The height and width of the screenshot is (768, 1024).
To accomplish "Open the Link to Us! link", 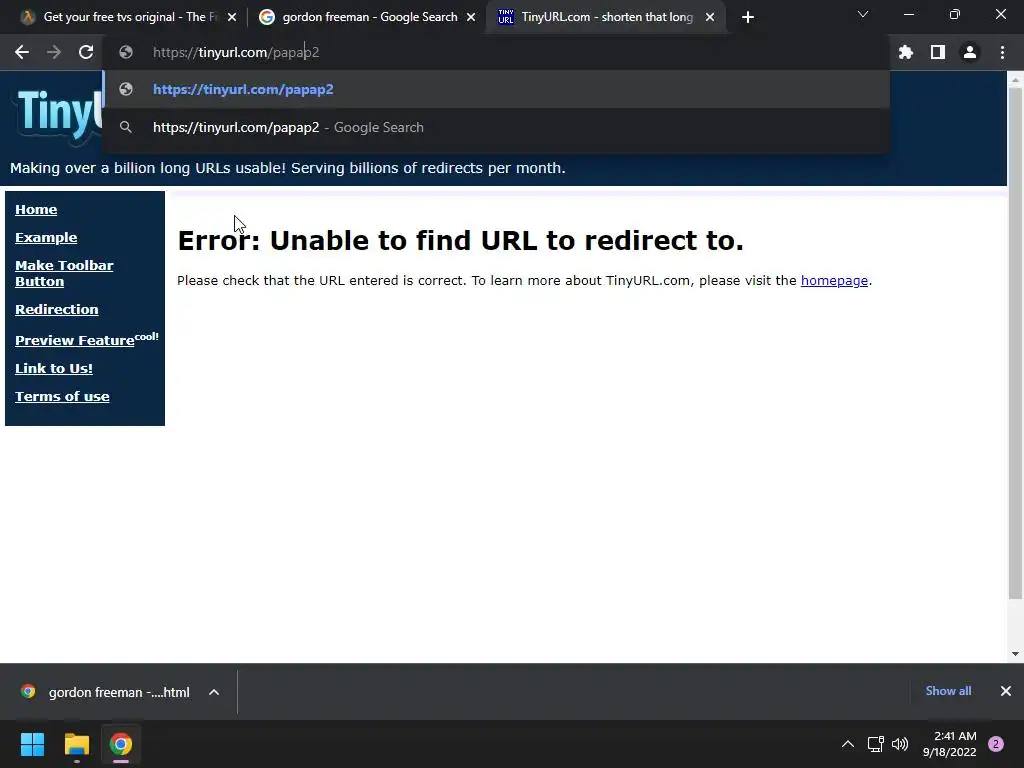I will tap(54, 368).
